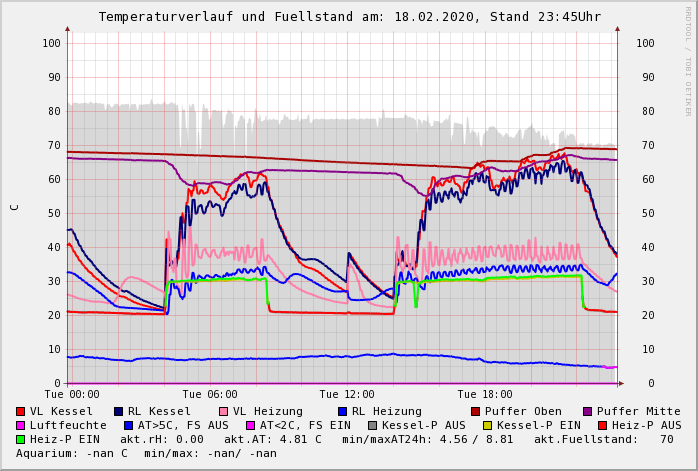Click the Tue 18:00 time axis label

(x=485, y=395)
